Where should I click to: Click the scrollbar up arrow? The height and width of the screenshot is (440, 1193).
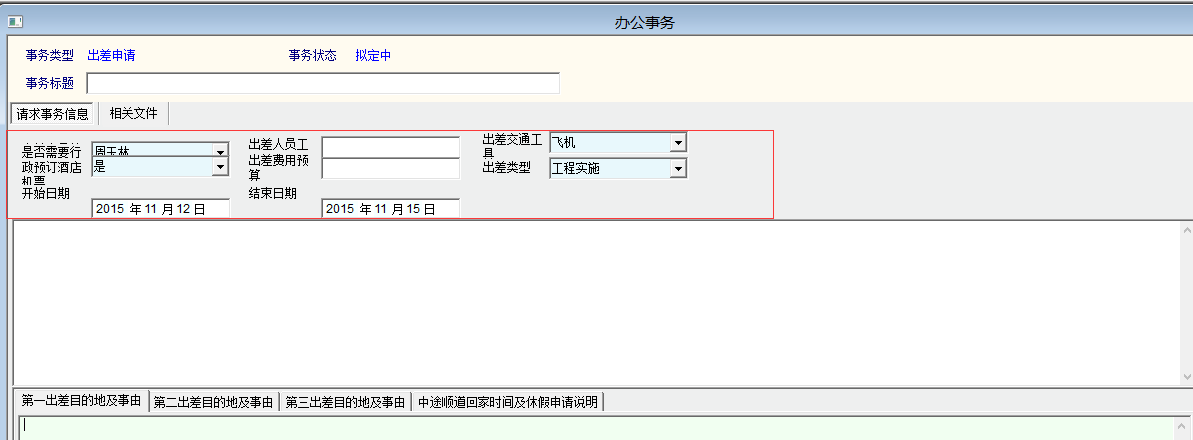(x=1185, y=229)
